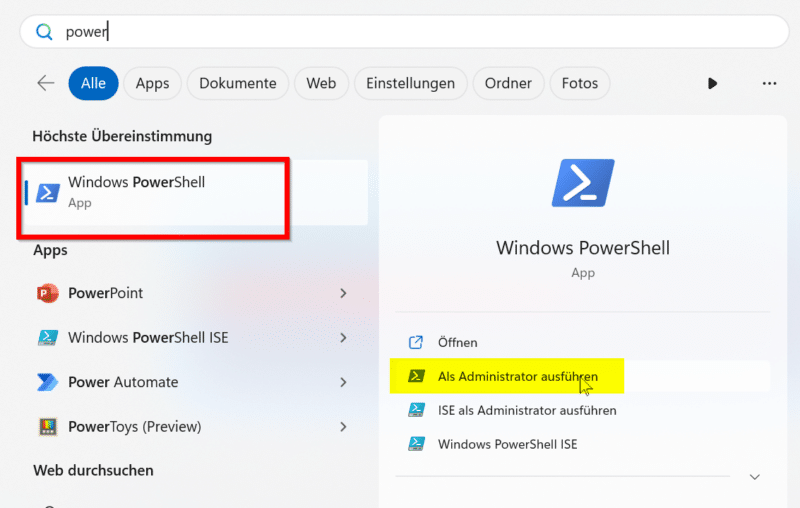Select Windows PowerShell ISE in Apps list
Screen dimensions: 800x508
tap(148, 338)
